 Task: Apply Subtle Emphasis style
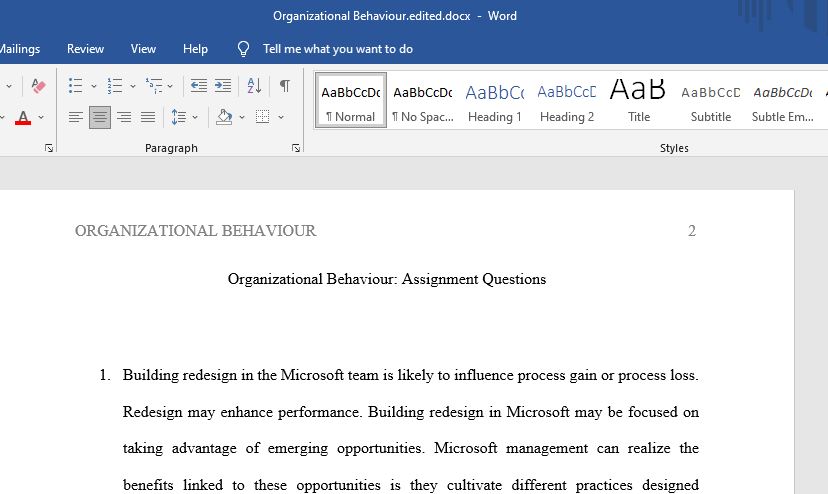coord(783,100)
